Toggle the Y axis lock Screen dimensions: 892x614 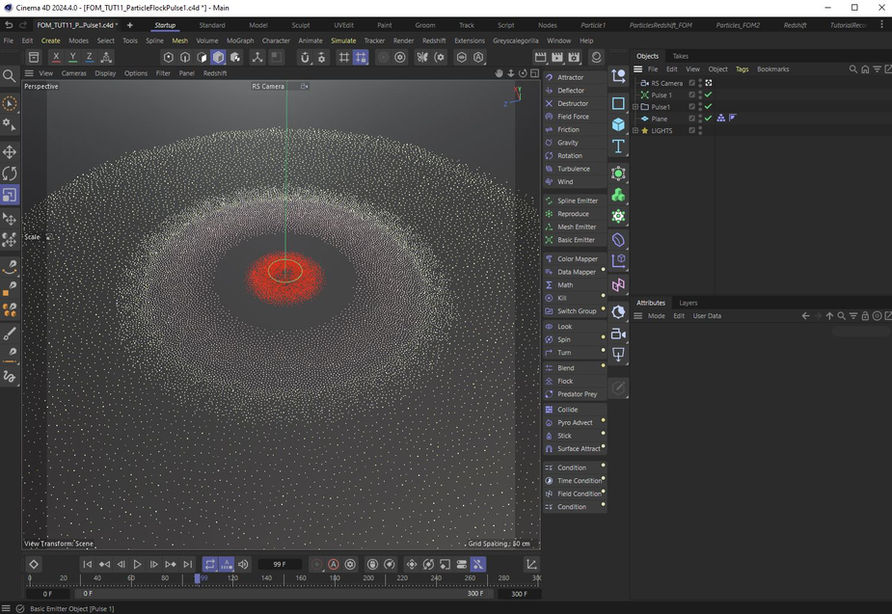pos(73,58)
